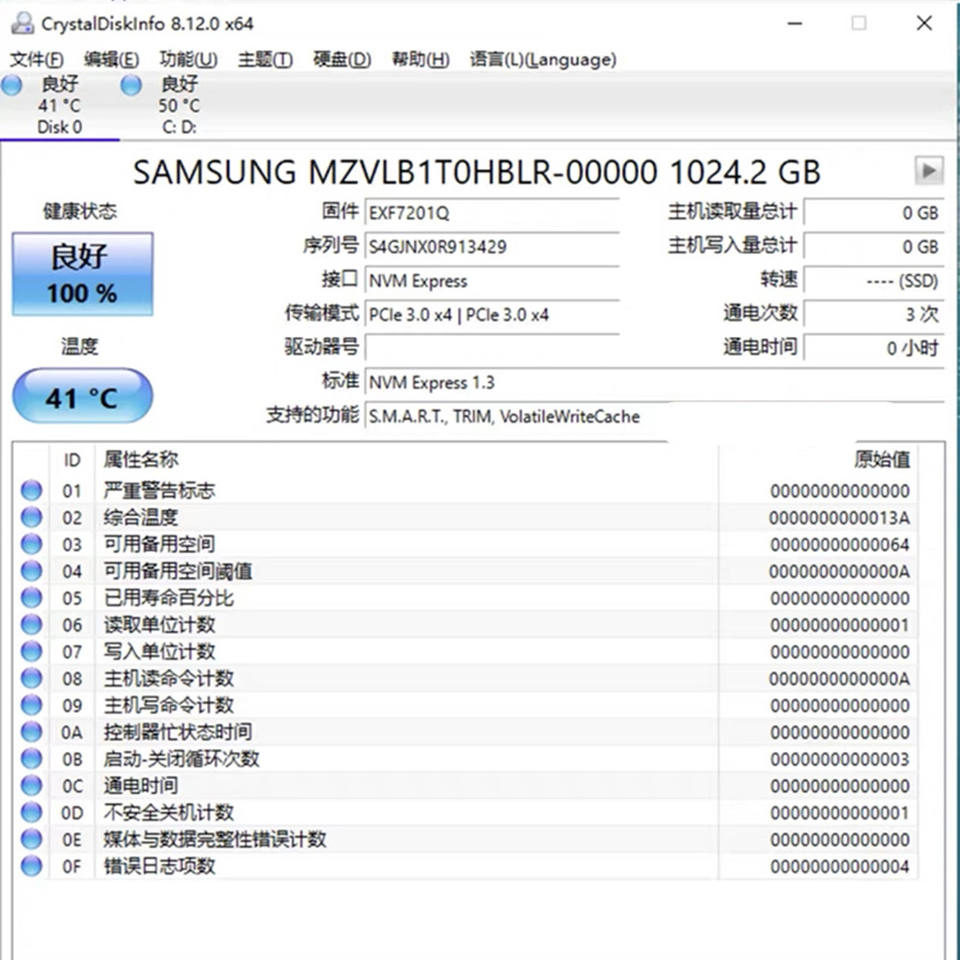Image resolution: width=960 pixels, height=960 pixels.
Task: Click status orb for attribute 0C 通电时间
Action: tap(31, 786)
